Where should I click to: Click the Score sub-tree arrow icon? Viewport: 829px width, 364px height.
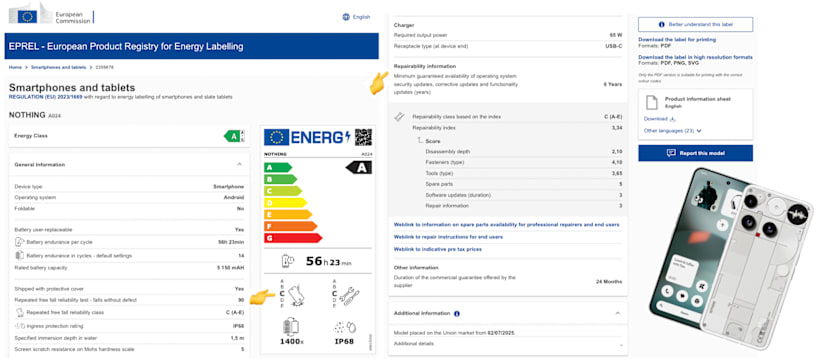tap(420, 141)
